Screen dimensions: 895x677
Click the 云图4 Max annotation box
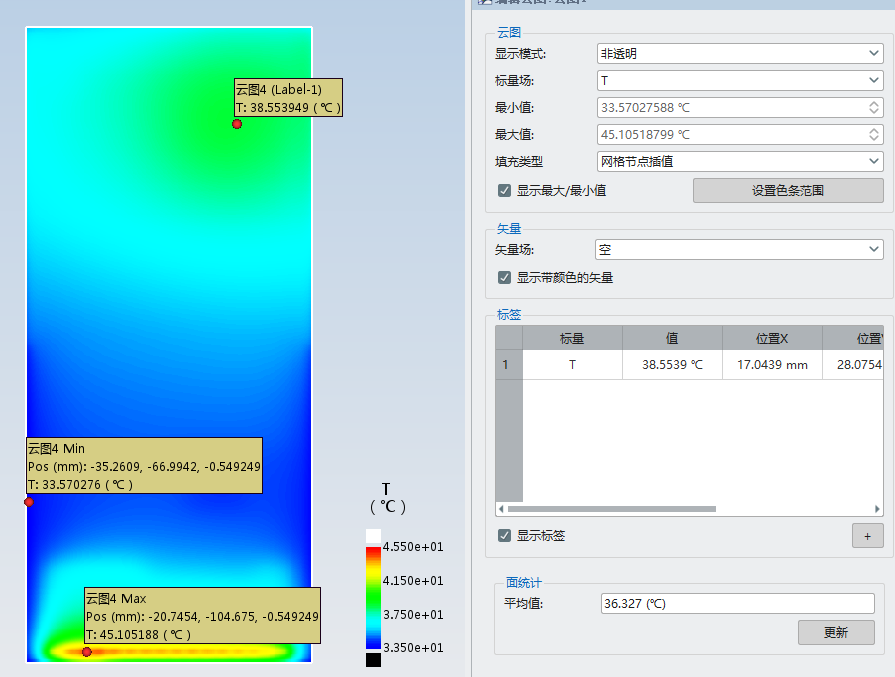(202, 615)
